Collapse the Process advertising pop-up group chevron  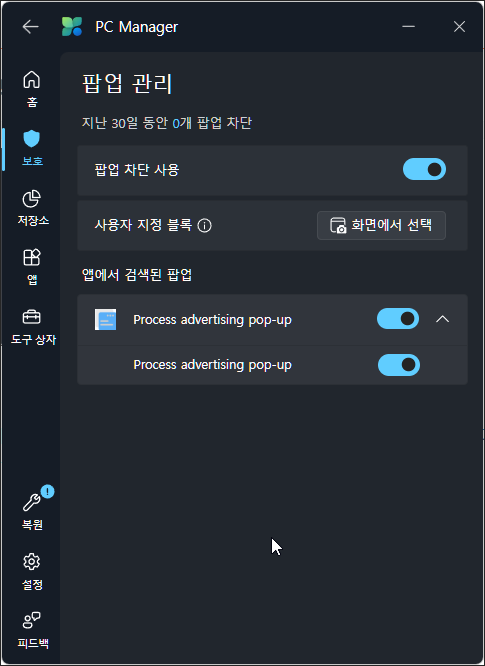[443, 319]
